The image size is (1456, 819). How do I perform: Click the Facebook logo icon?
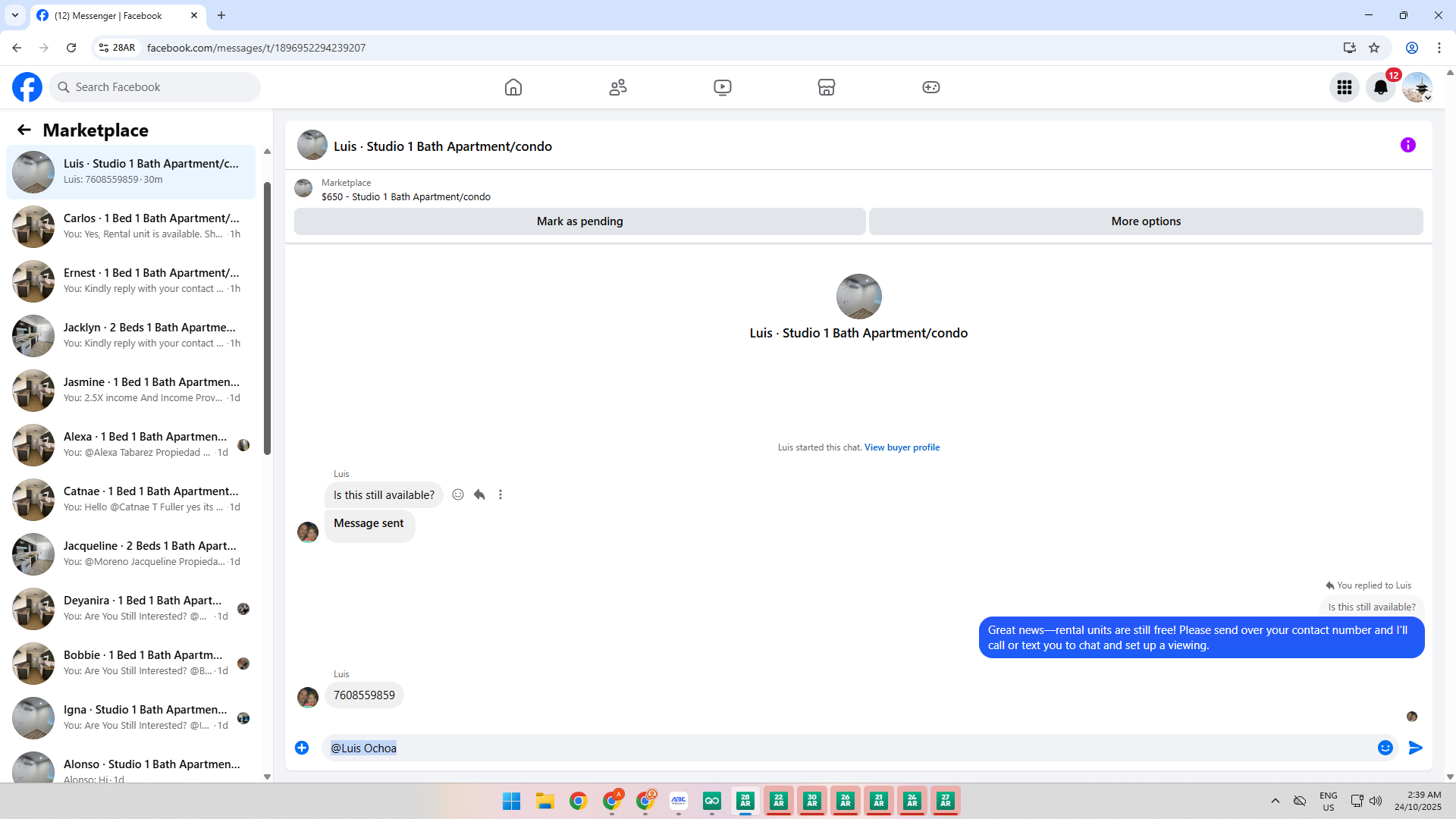tap(27, 87)
